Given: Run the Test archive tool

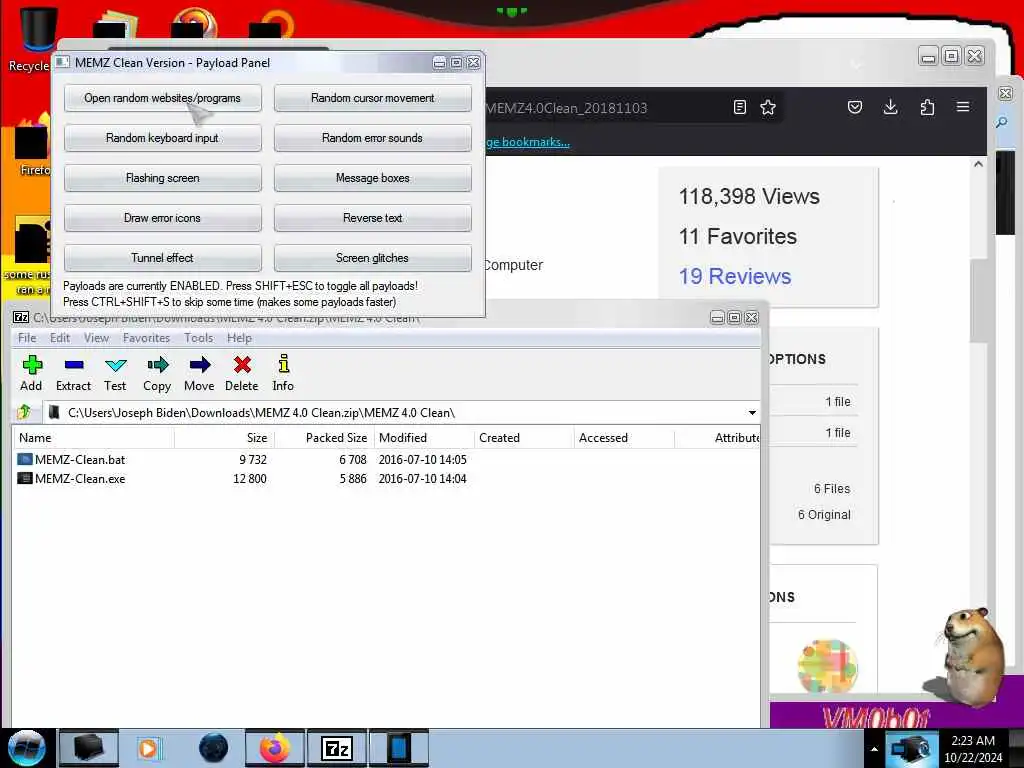Looking at the screenshot, I should pyautogui.click(x=116, y=365).
